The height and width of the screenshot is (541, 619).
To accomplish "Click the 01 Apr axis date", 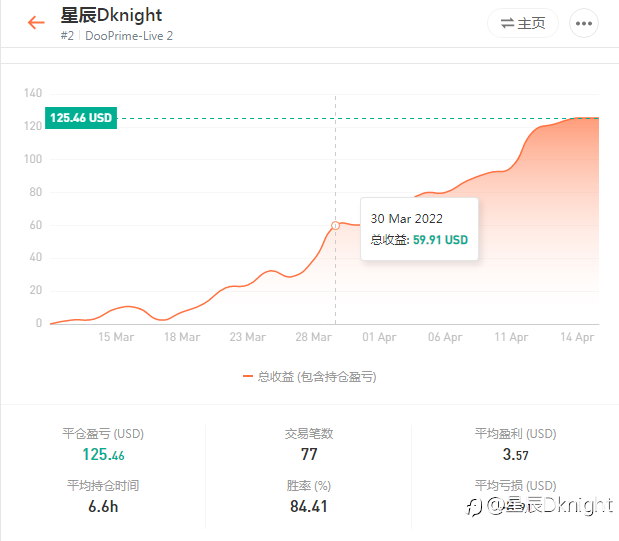I will click(379, 337).
